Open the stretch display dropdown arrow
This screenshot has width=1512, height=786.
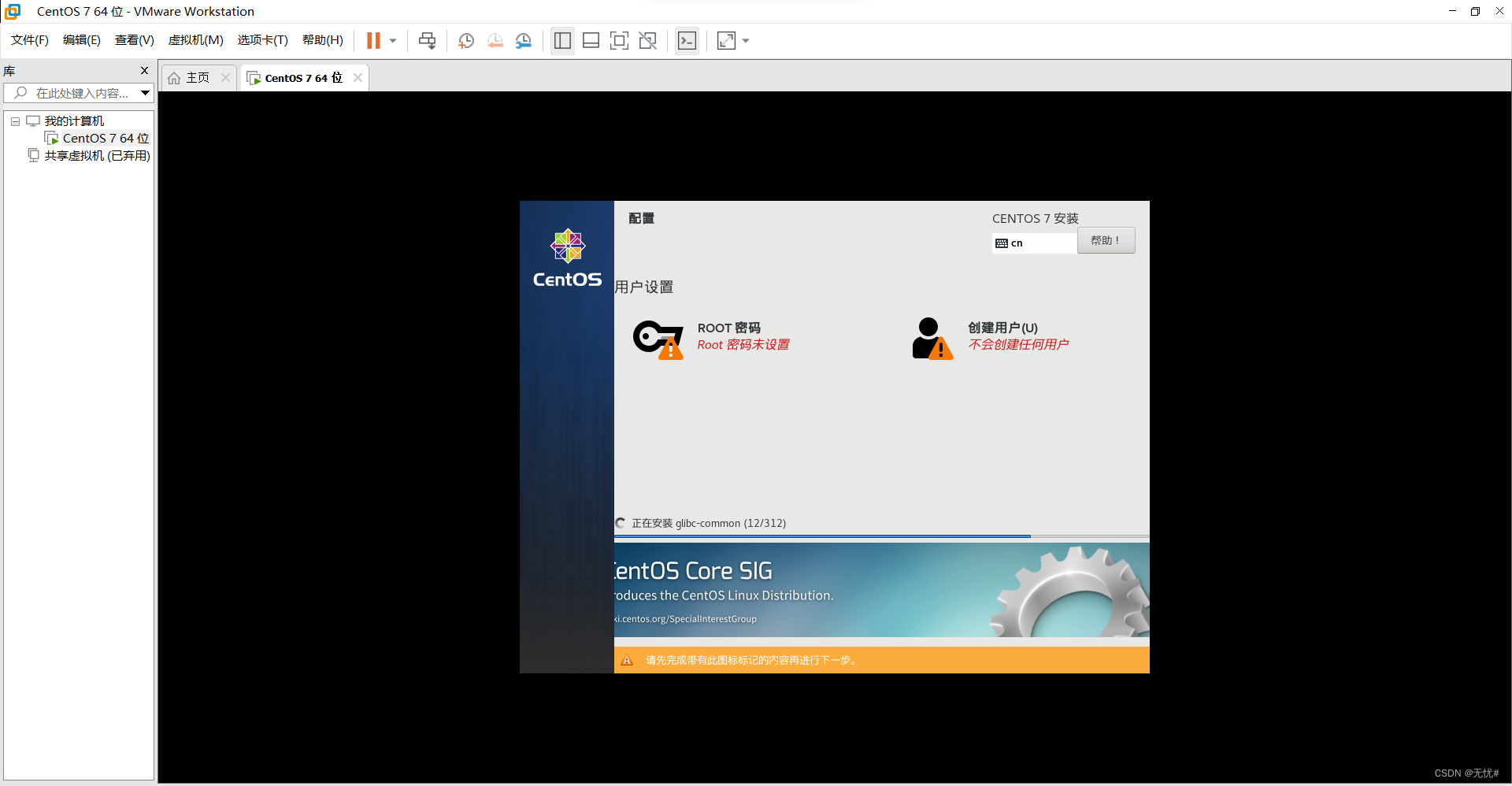point(746,41)
